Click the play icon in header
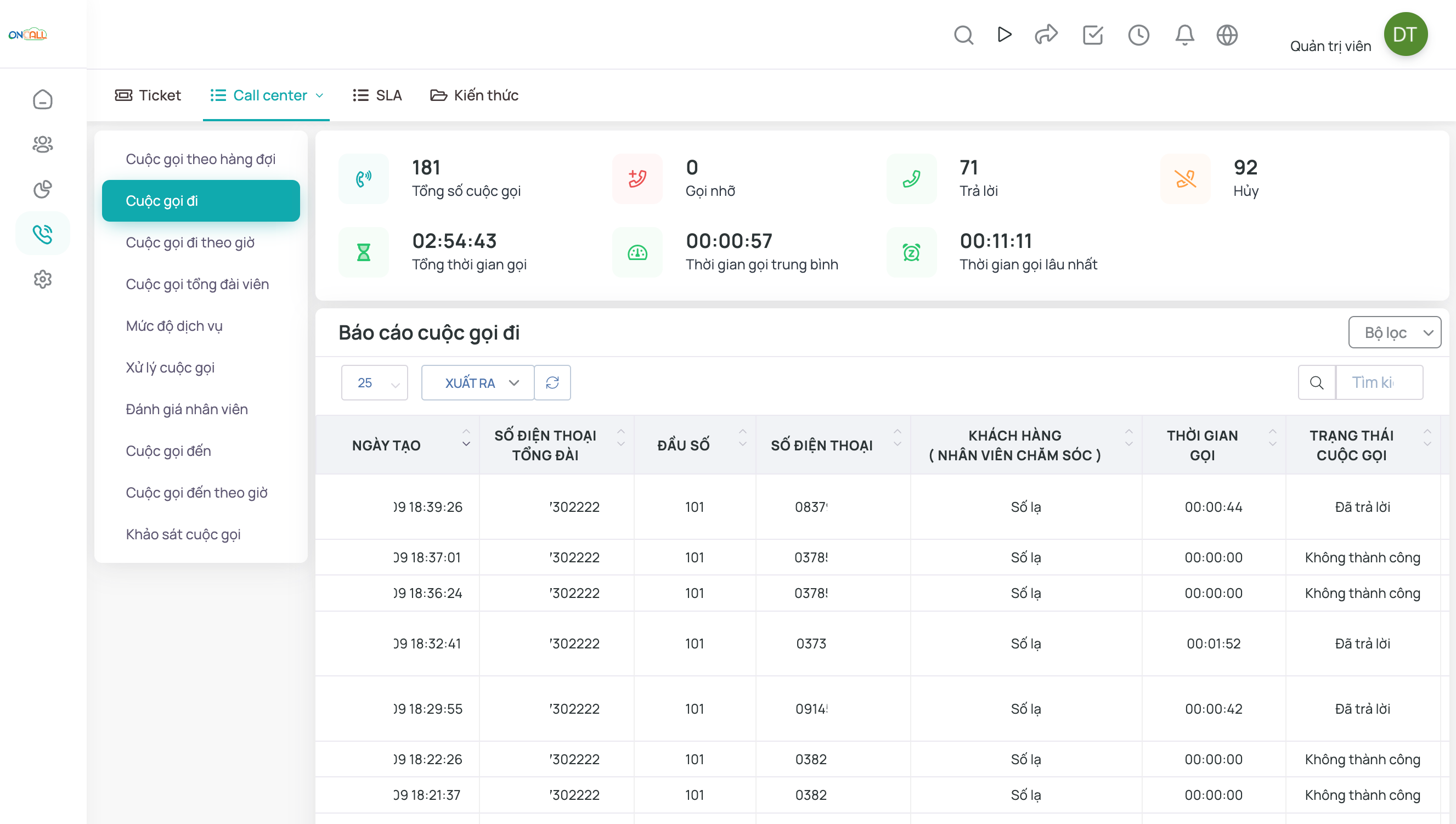This screenshot has height=824, width=1456. [x=1004, y=35]
